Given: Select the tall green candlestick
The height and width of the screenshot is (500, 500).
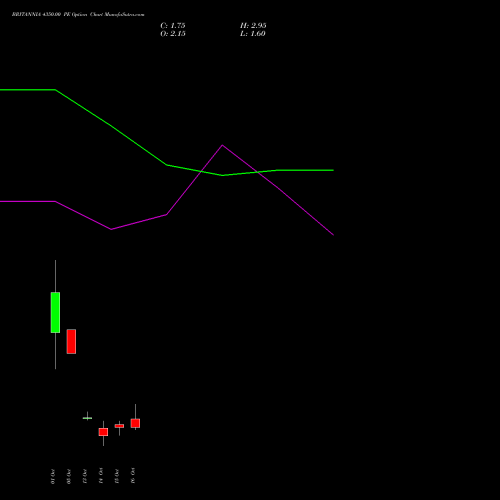Looking at the screenshot, I should point(55,312).
